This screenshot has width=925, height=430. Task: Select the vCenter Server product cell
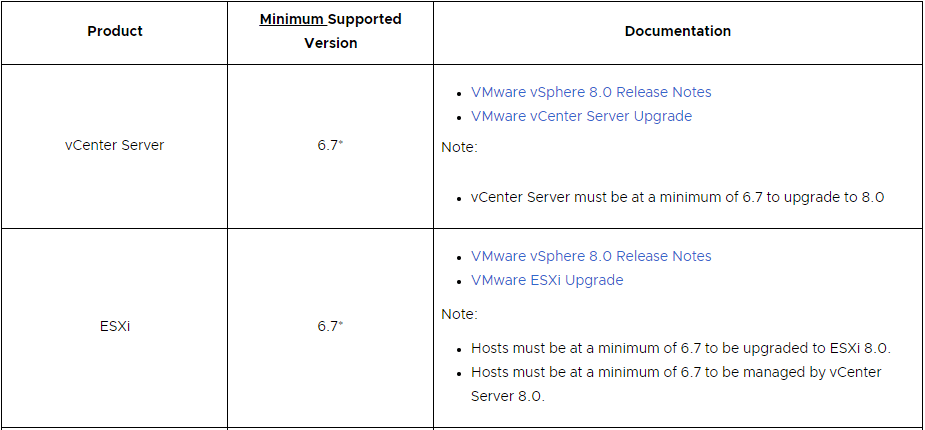pyautogui.click(x=114, y=145)
